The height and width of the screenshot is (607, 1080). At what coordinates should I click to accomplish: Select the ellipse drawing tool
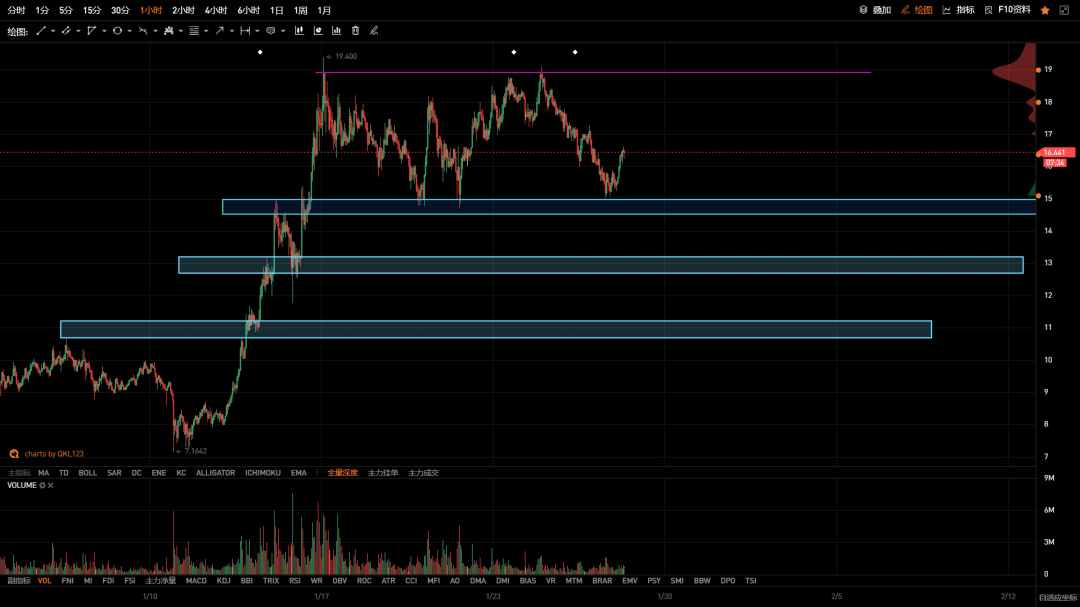tap(117, 31)
